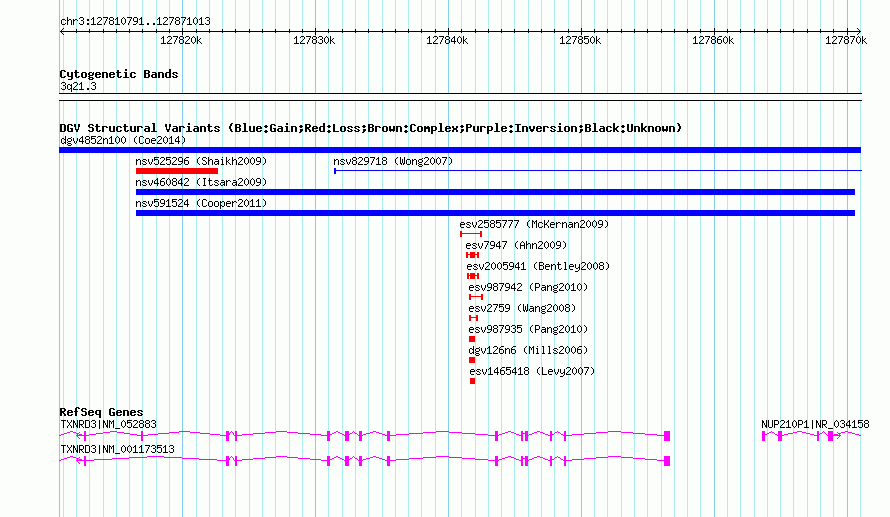This screenshot has height=517, width=890.
Task: Click the 127840k ruler tick label
Action: pyautogui.click(x=447, y=40)
